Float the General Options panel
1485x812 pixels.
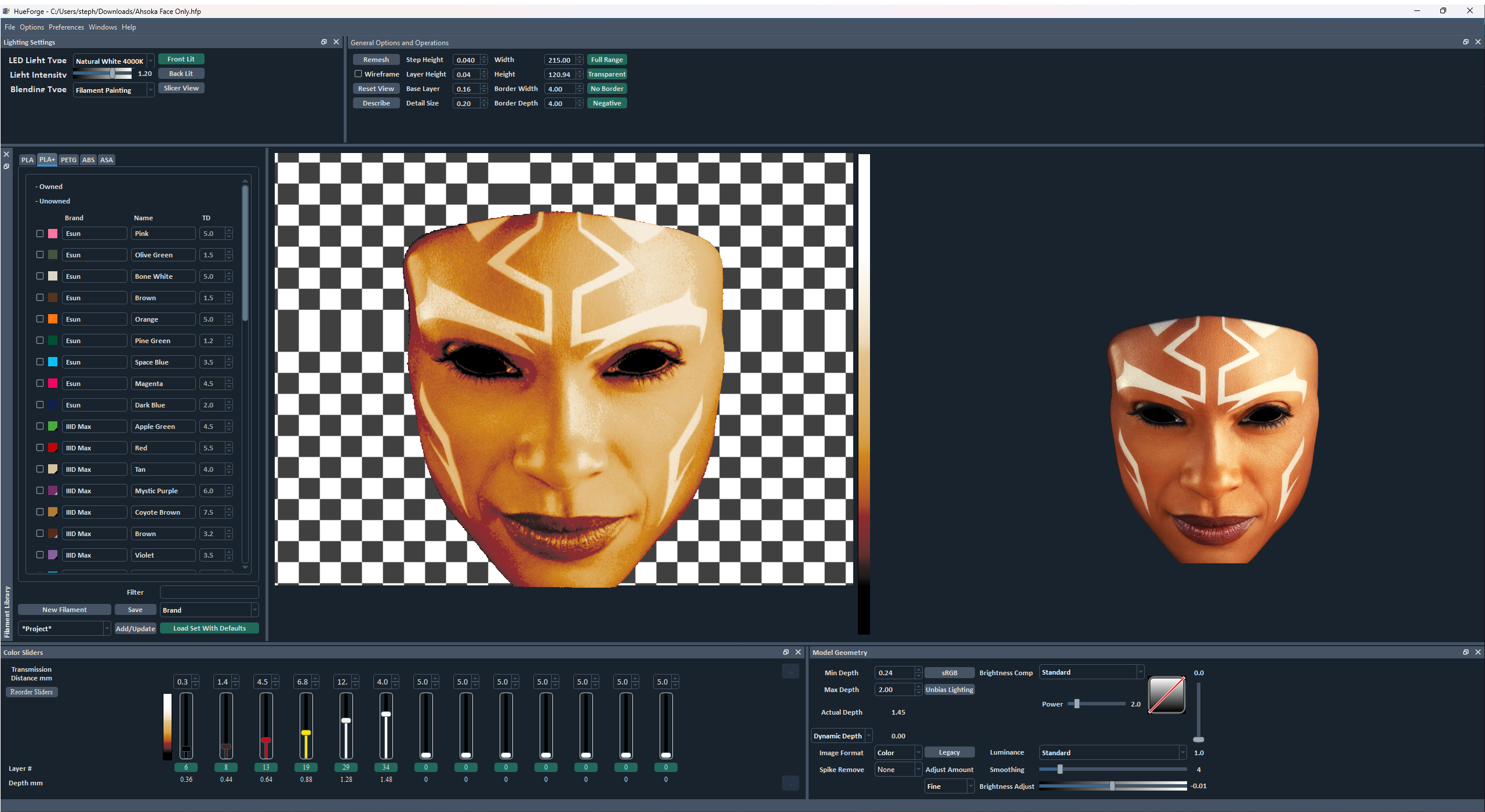click(x=1465, y=42)
